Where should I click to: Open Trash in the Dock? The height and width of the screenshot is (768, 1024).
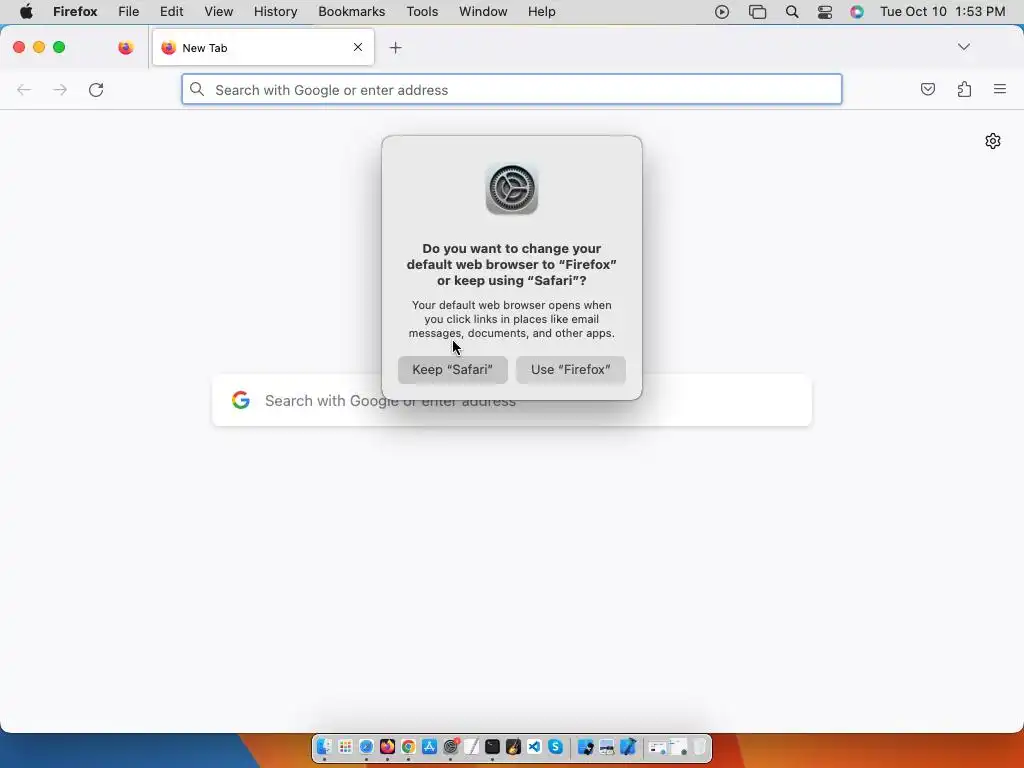(x=699, y=746)
